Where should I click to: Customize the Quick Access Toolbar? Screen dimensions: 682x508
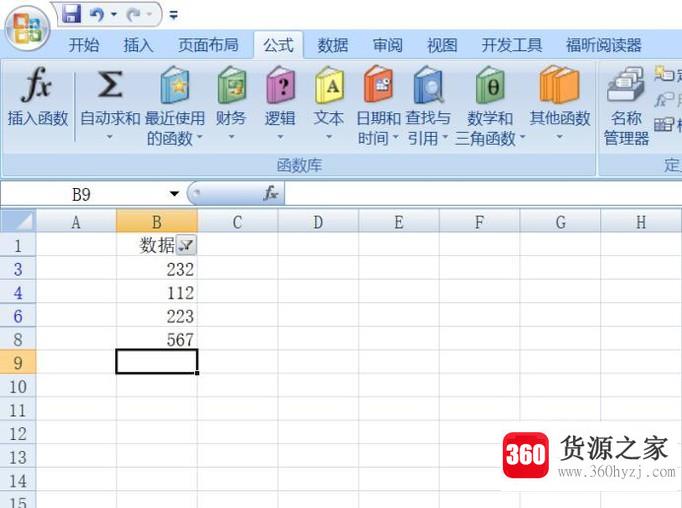point(174,16)
